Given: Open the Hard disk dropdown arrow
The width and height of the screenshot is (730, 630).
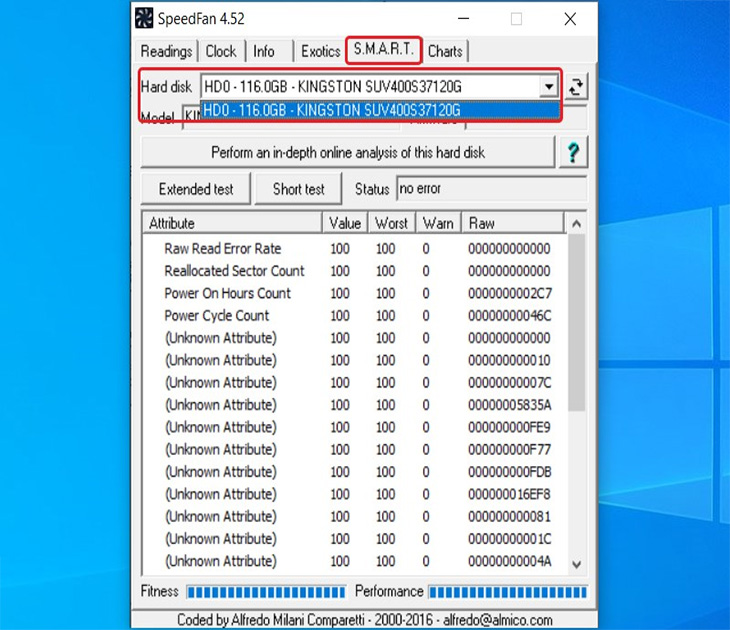Looking at the screenshot, I should [548, 87].
